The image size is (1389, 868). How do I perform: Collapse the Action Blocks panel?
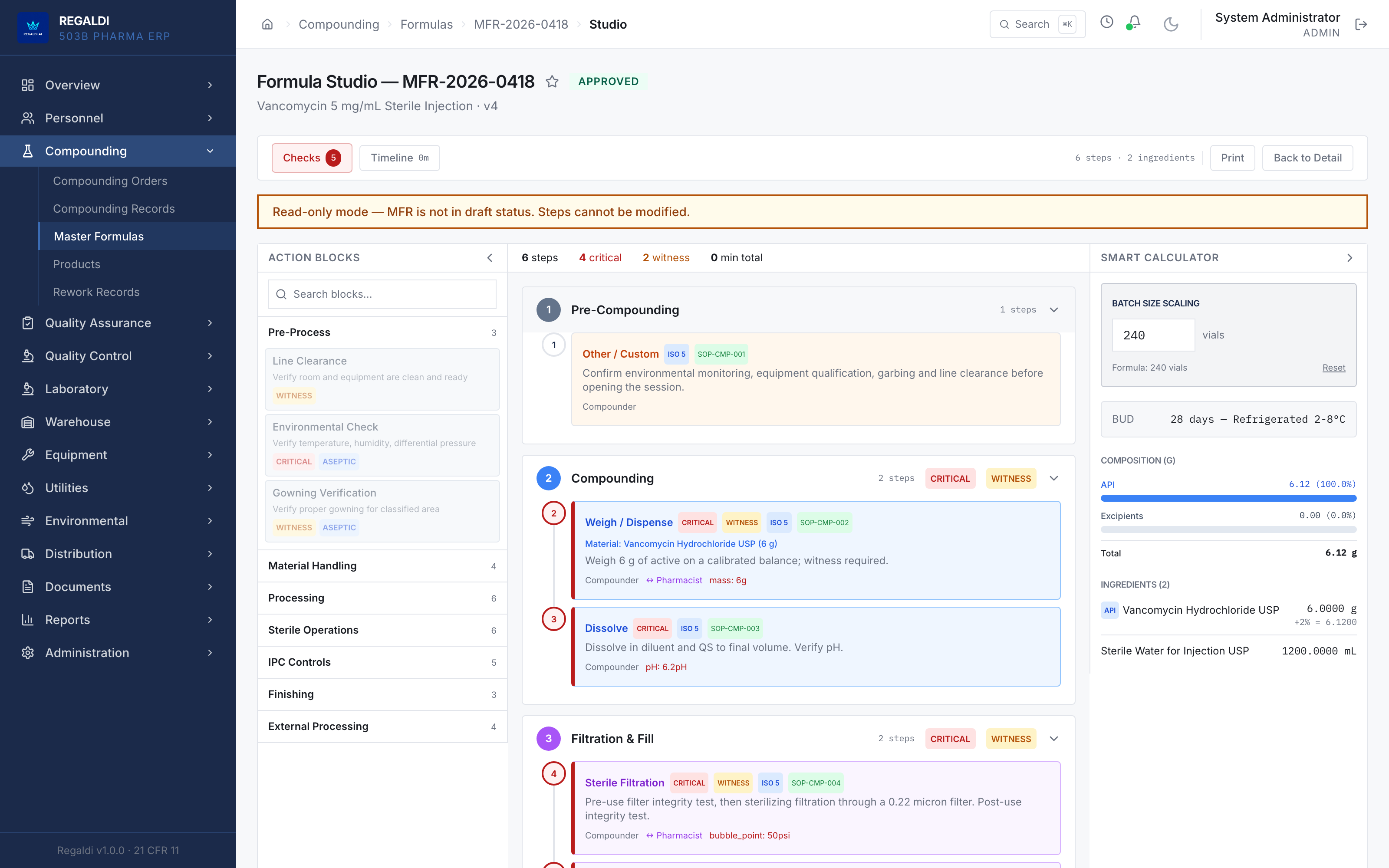click(x=490, y=258)
